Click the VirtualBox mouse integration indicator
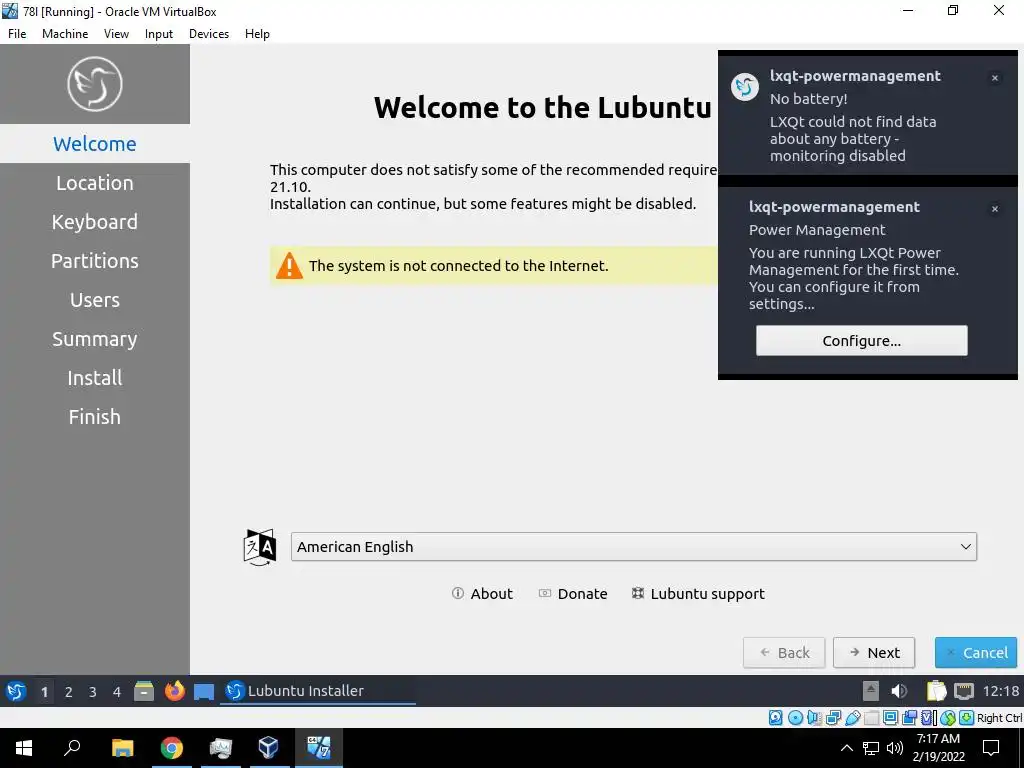The height and width of the screenshot is (768, 1024). click(x=948, y=718)
